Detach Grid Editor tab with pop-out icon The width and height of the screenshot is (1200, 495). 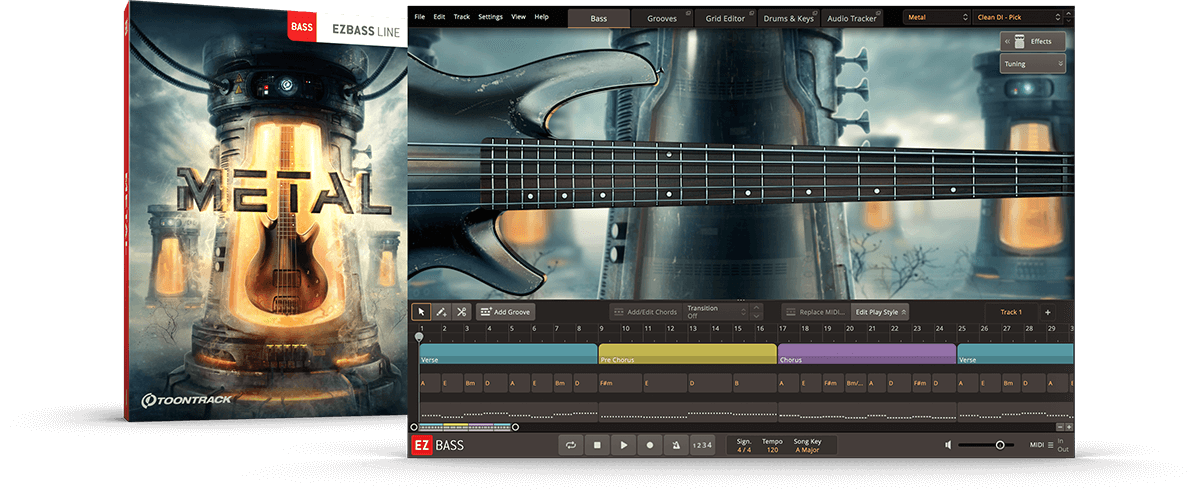[751, 13]
